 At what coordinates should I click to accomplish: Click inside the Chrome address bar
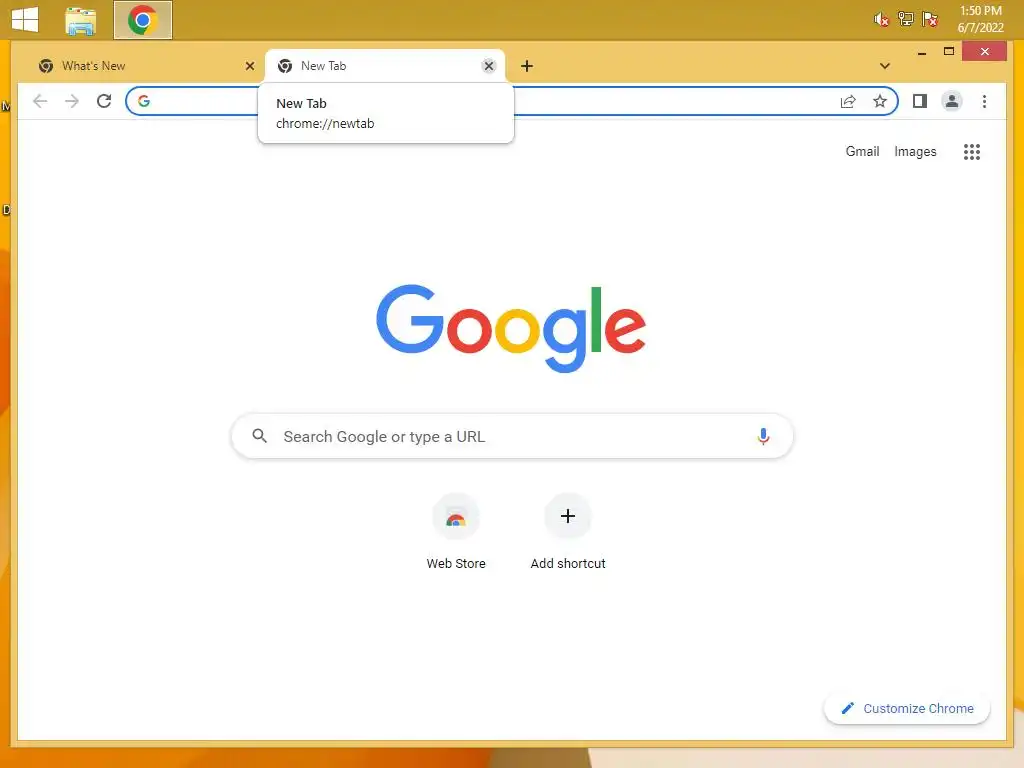pos(512,101)
